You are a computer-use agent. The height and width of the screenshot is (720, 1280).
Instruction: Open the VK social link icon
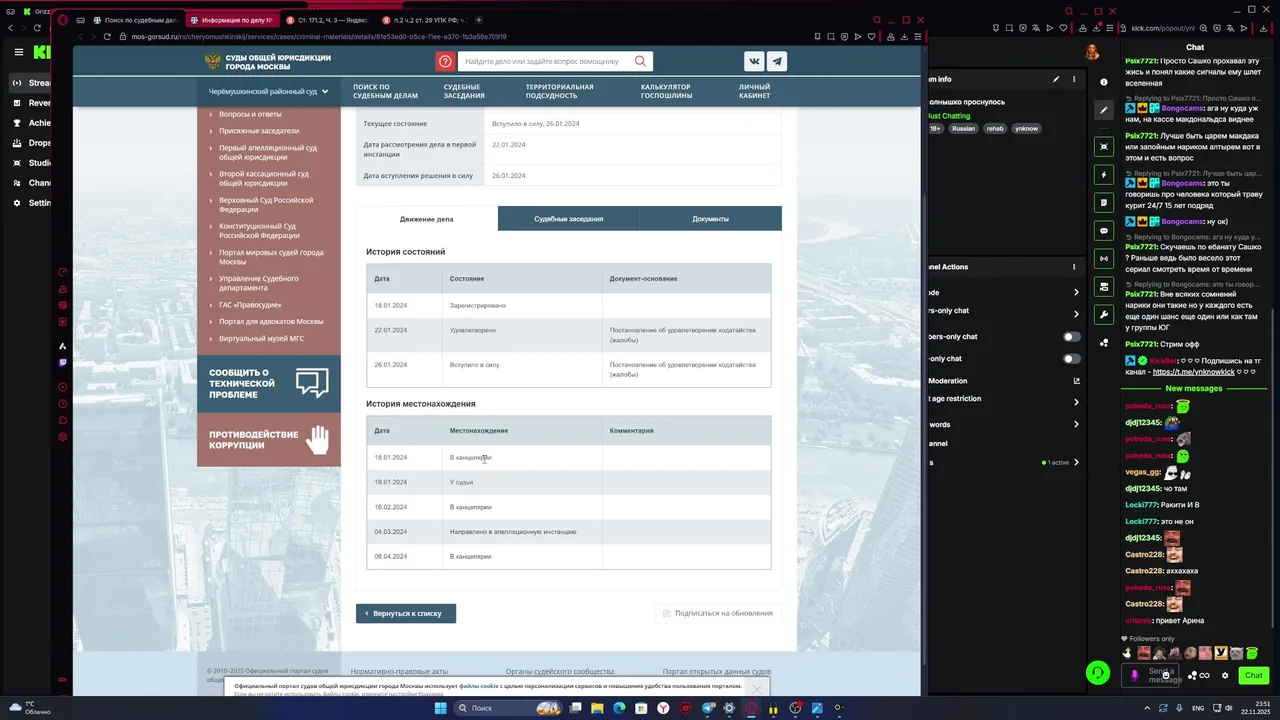pyautogui.click(x=754, y=61)
